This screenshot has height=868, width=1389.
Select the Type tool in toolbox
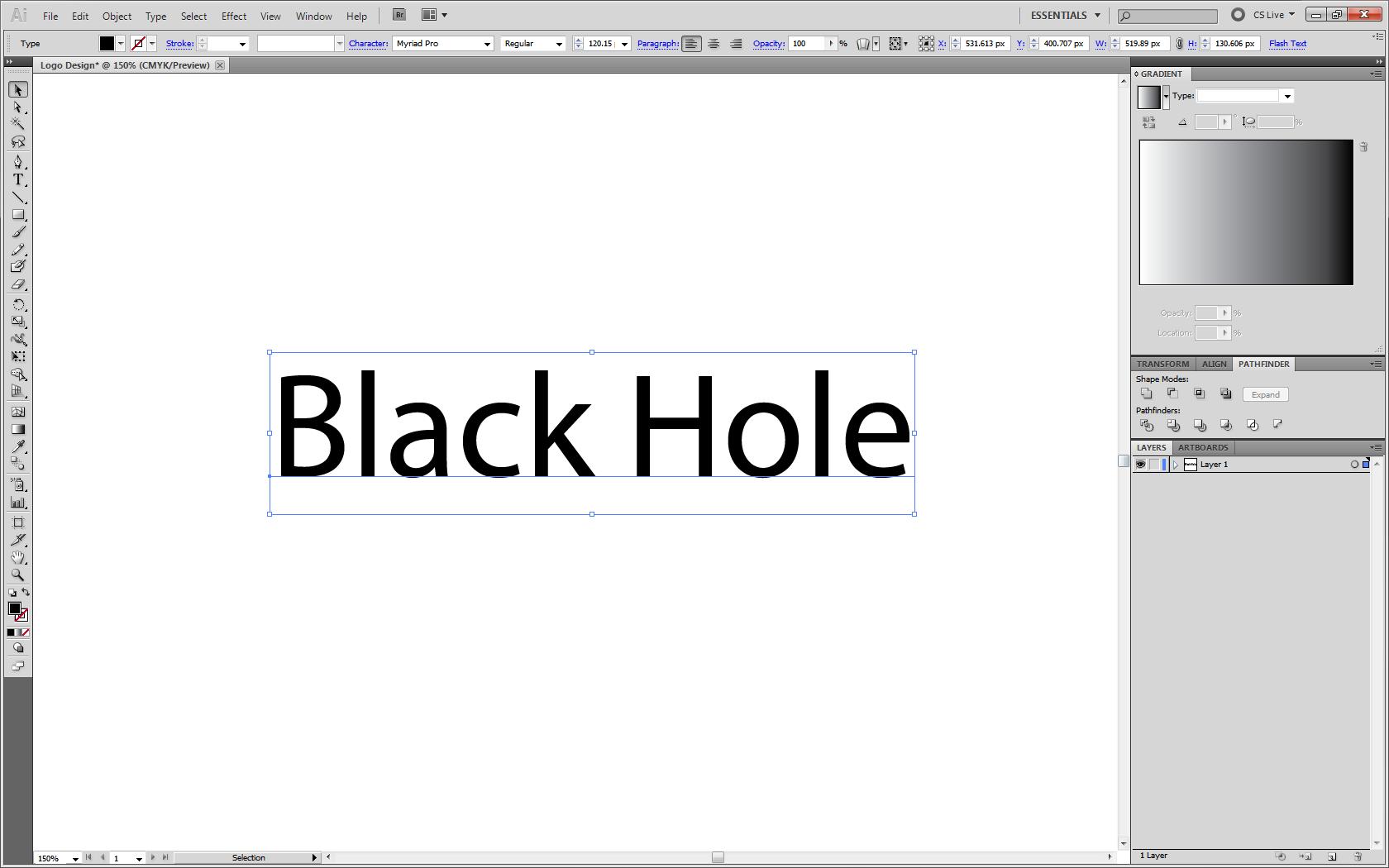click(18, 179)
